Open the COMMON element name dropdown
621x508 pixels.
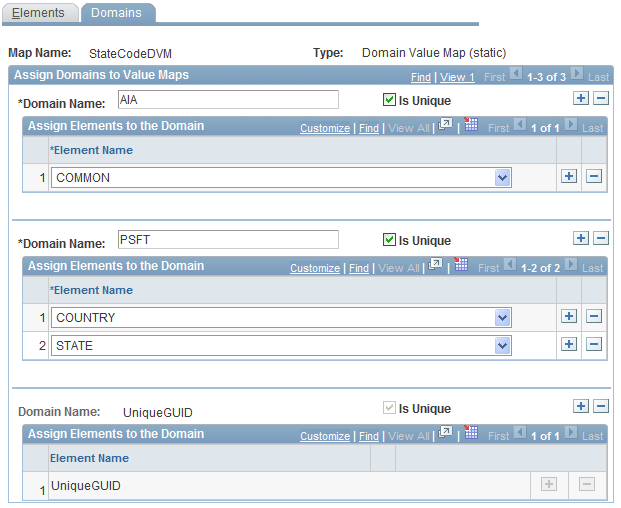503,178
